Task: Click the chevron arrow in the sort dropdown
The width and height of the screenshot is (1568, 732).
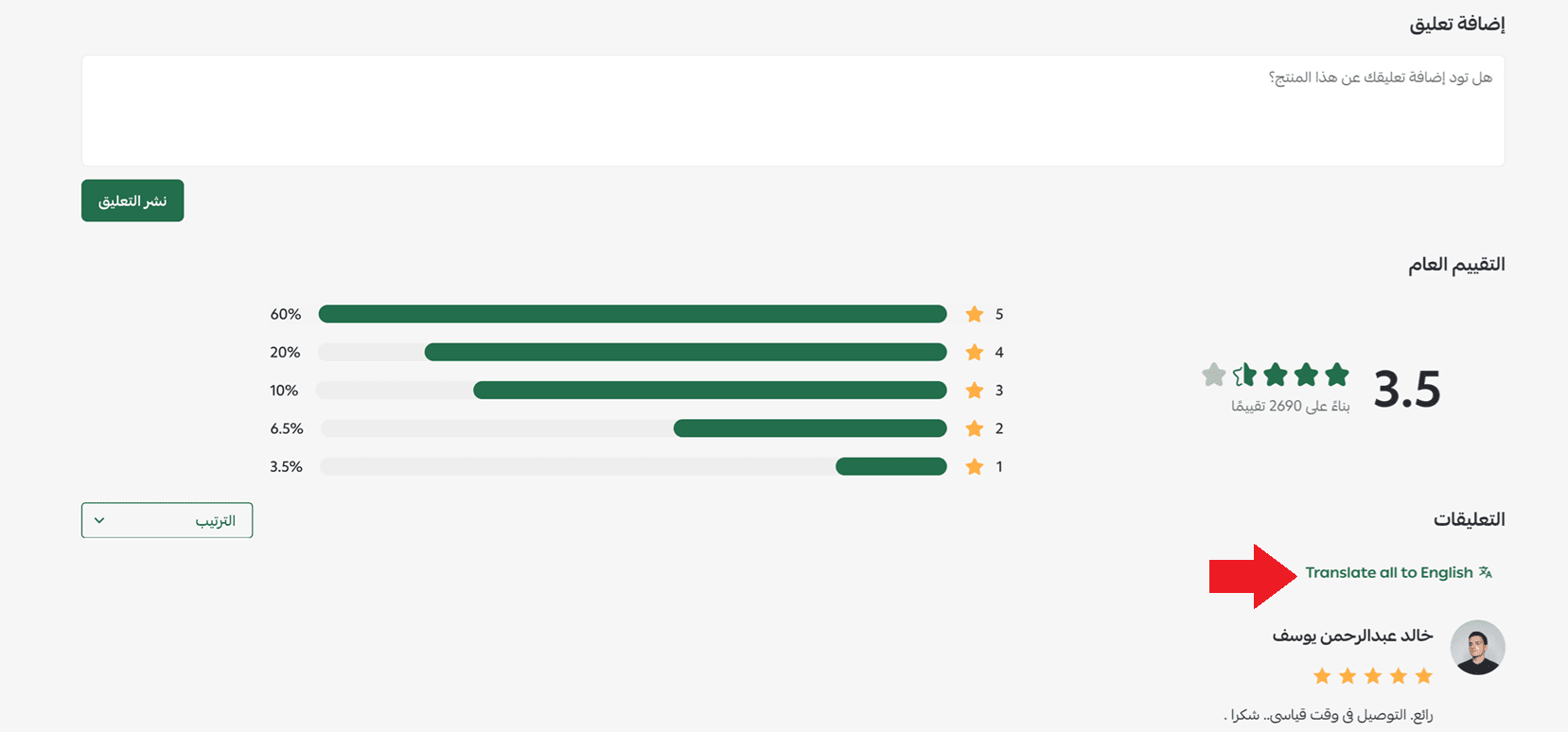Action: pos(99,520)
